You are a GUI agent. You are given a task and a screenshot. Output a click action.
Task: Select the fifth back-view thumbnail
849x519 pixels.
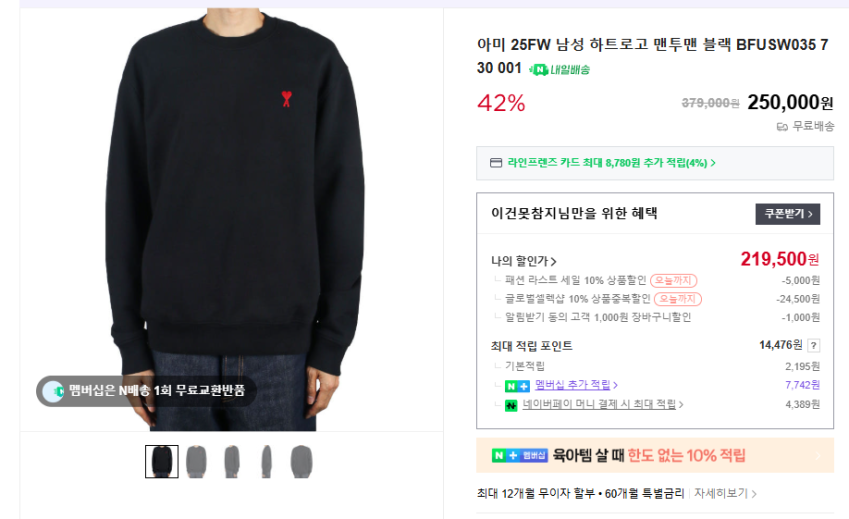[x=302, y=462]
